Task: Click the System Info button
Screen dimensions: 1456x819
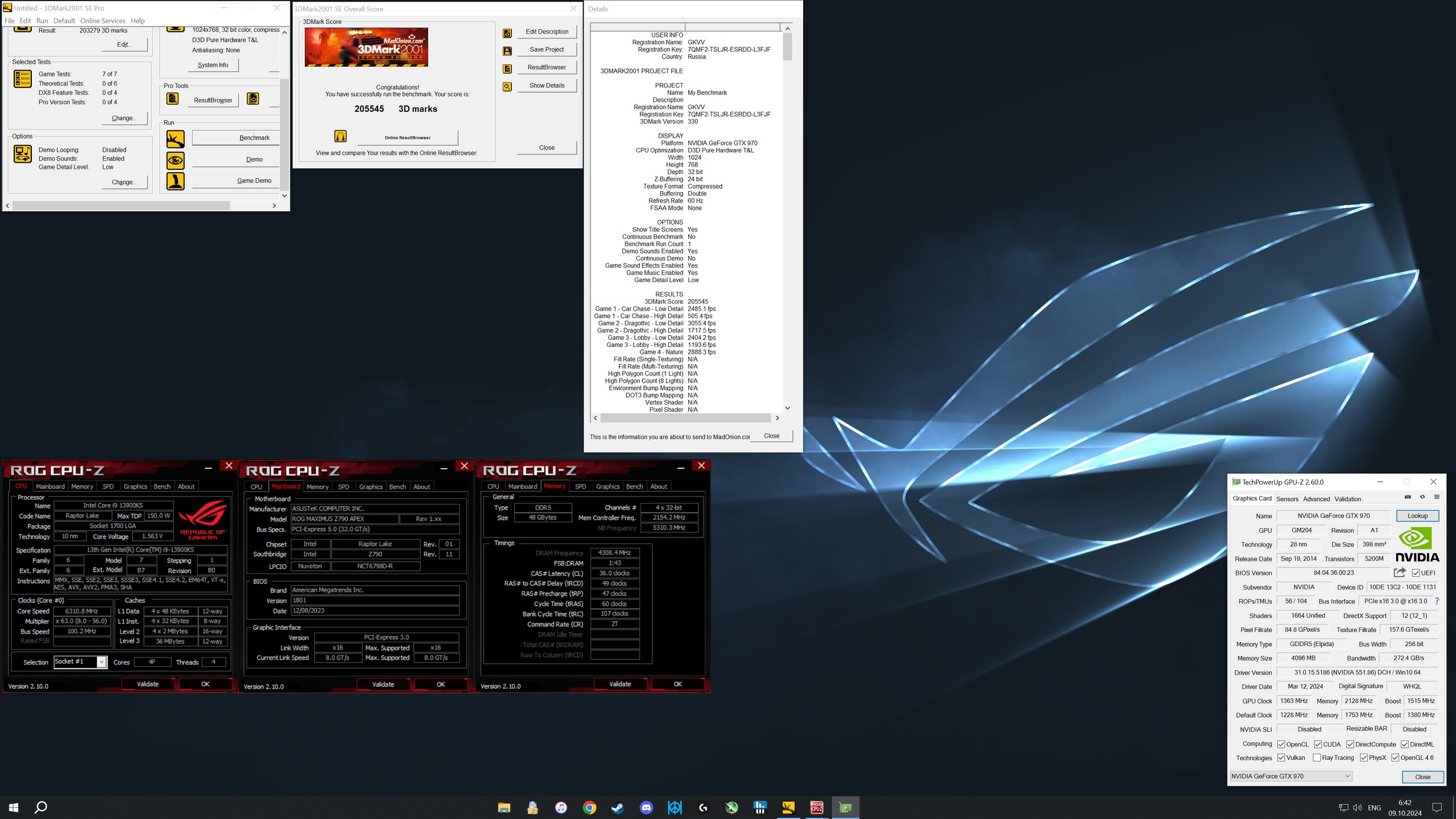Action: click(x=213, y=65)
